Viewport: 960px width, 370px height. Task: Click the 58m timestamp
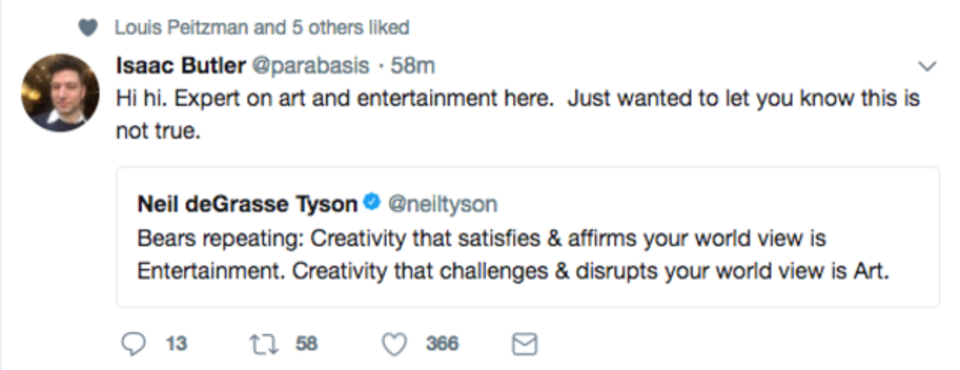[x=413, y=66]
